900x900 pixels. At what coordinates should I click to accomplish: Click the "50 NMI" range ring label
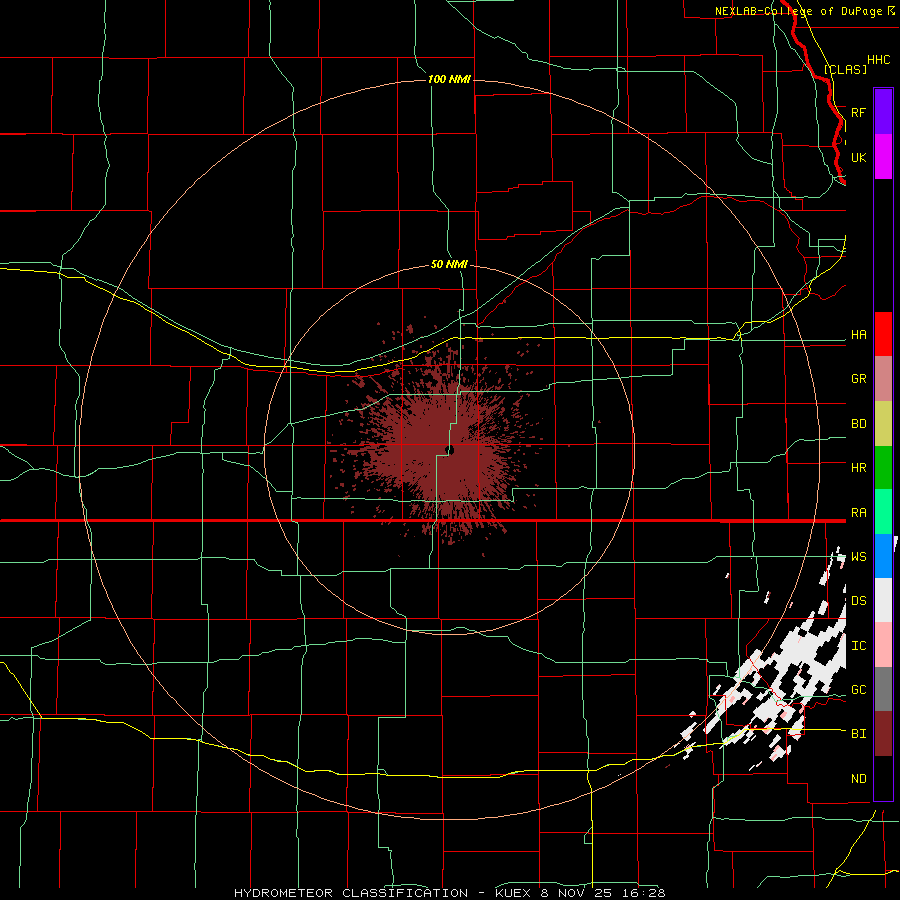(449, 265)
